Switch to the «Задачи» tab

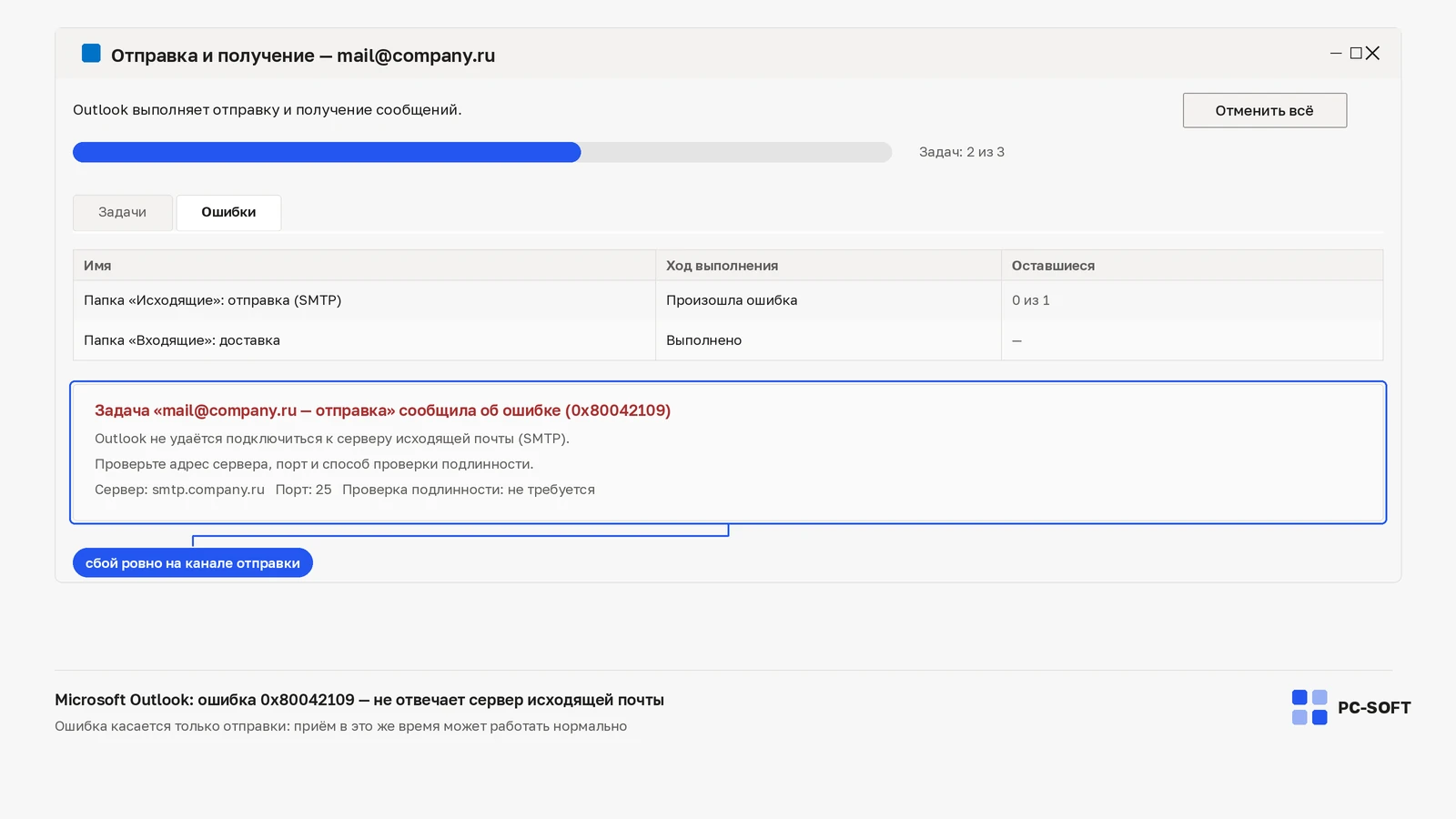point(123,212)
